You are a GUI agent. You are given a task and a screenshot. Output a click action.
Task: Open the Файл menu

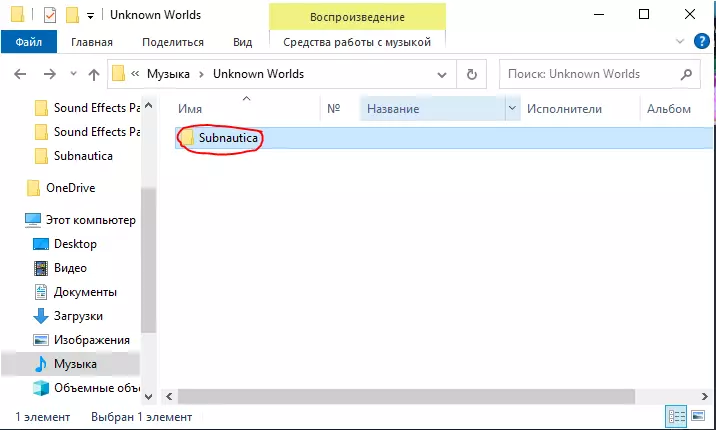[29, 42]
